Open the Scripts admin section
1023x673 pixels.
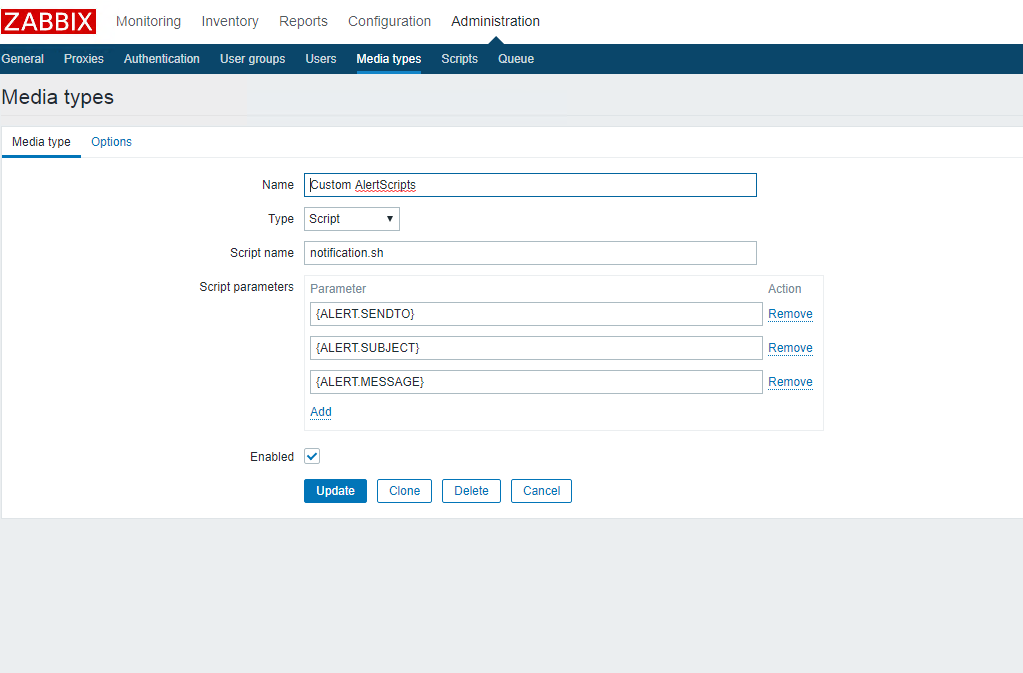coord(459,59)
